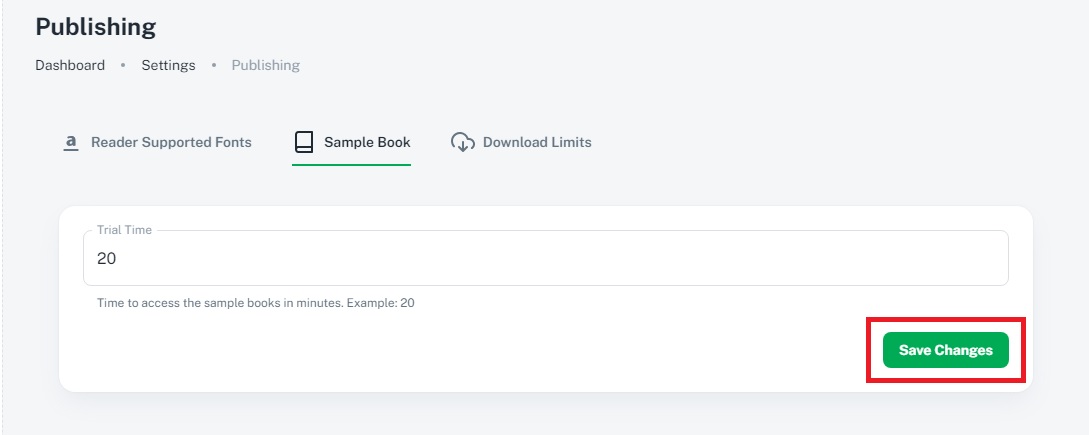
Task: Click the green underline below Sample Book
Action: pyautogui.click(x=351, y=164)
